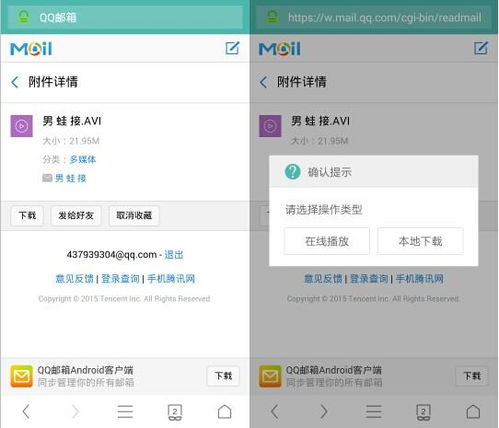
Task: Tap purple video file icon in left screen
Action: 22,126
